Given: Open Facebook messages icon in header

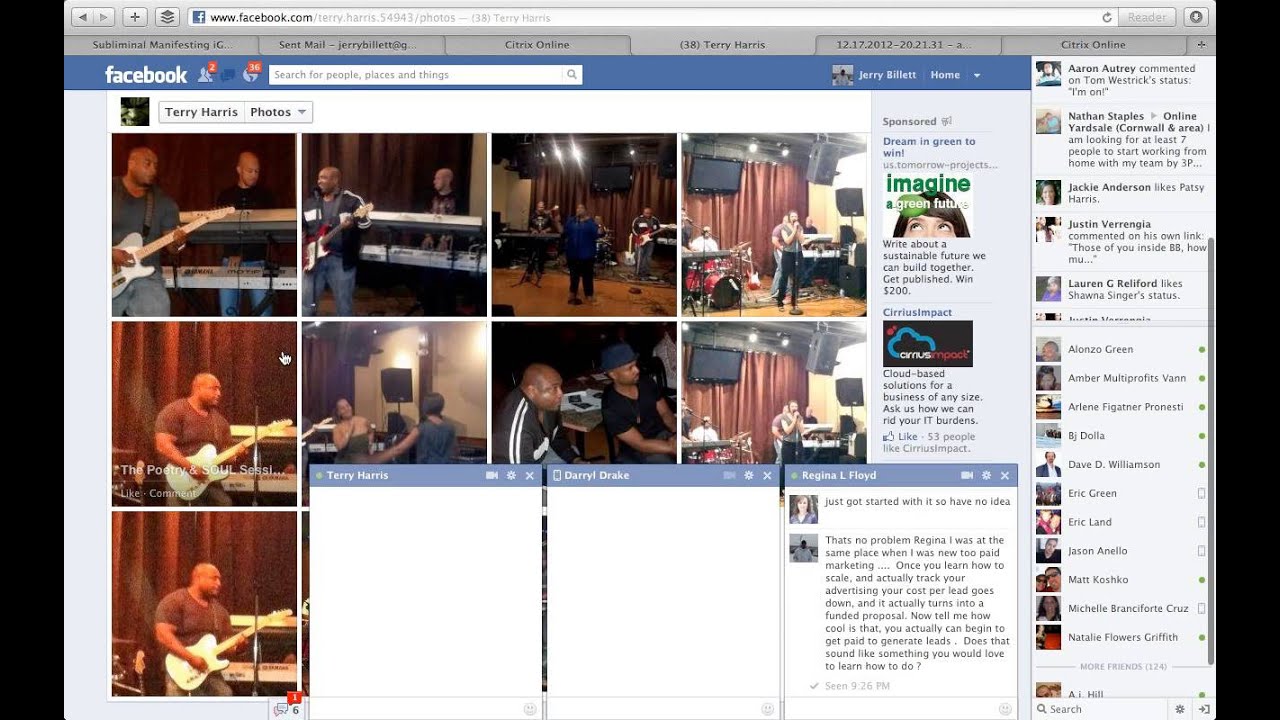Looking at the screenshot, I should [x=228, y=75].
